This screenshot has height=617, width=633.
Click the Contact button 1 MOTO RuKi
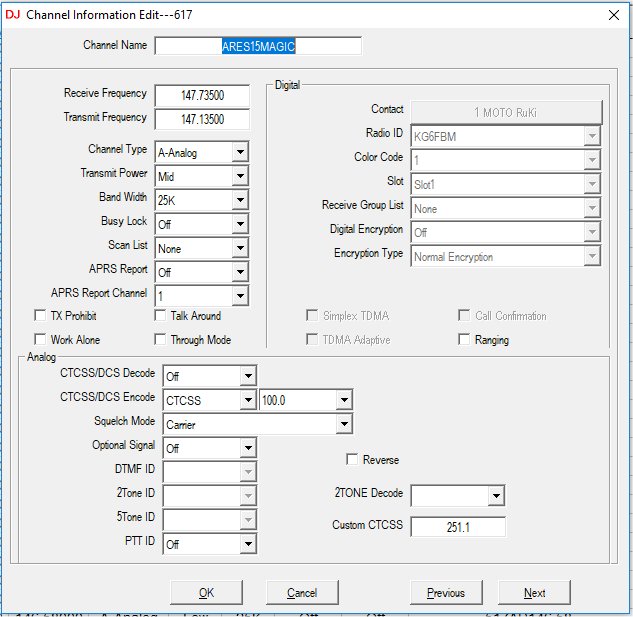click(x=506, y=112)
